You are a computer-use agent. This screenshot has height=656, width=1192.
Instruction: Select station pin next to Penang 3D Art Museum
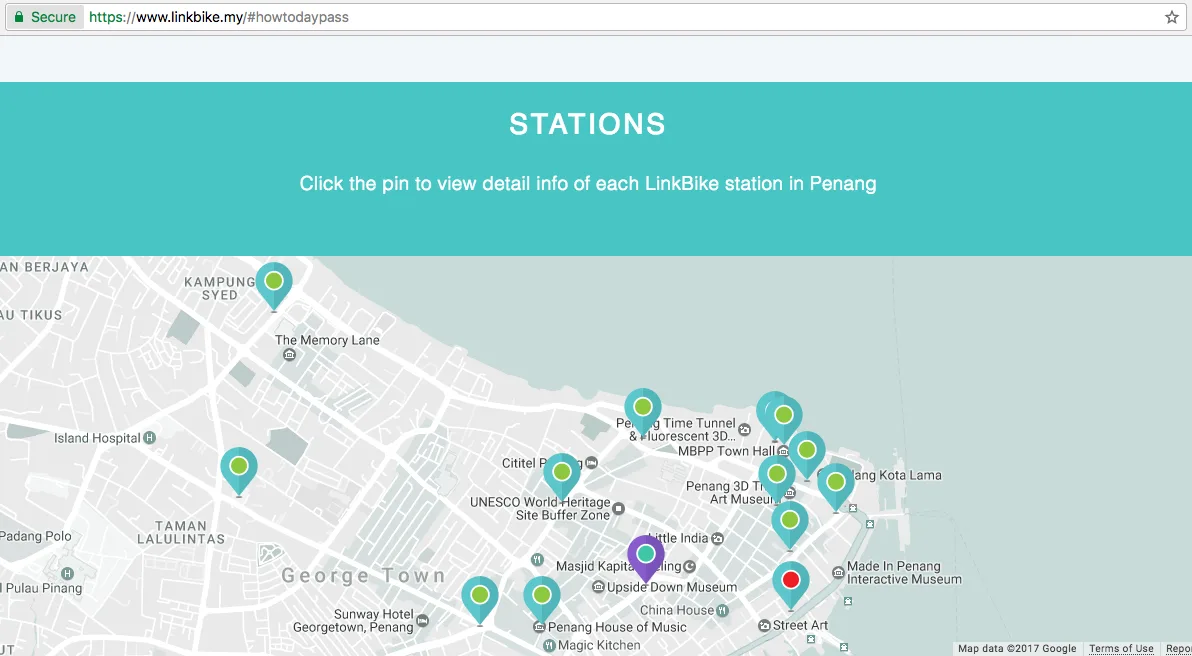point(776,476)
